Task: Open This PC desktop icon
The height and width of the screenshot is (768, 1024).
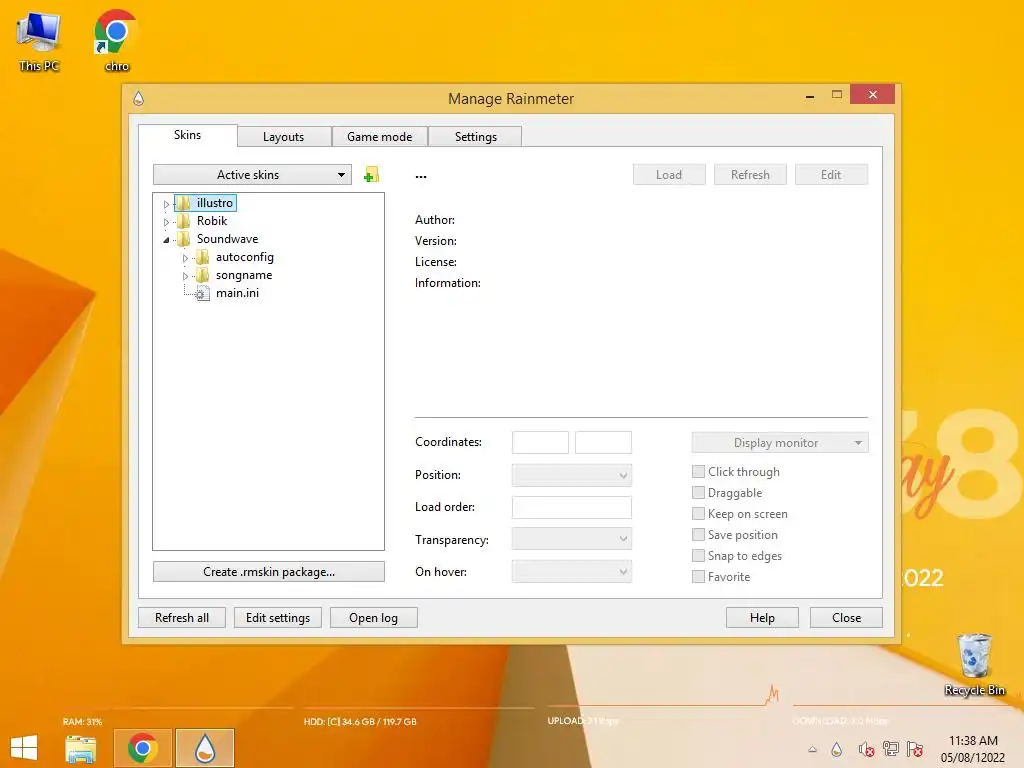Action: tap(39, 41)
